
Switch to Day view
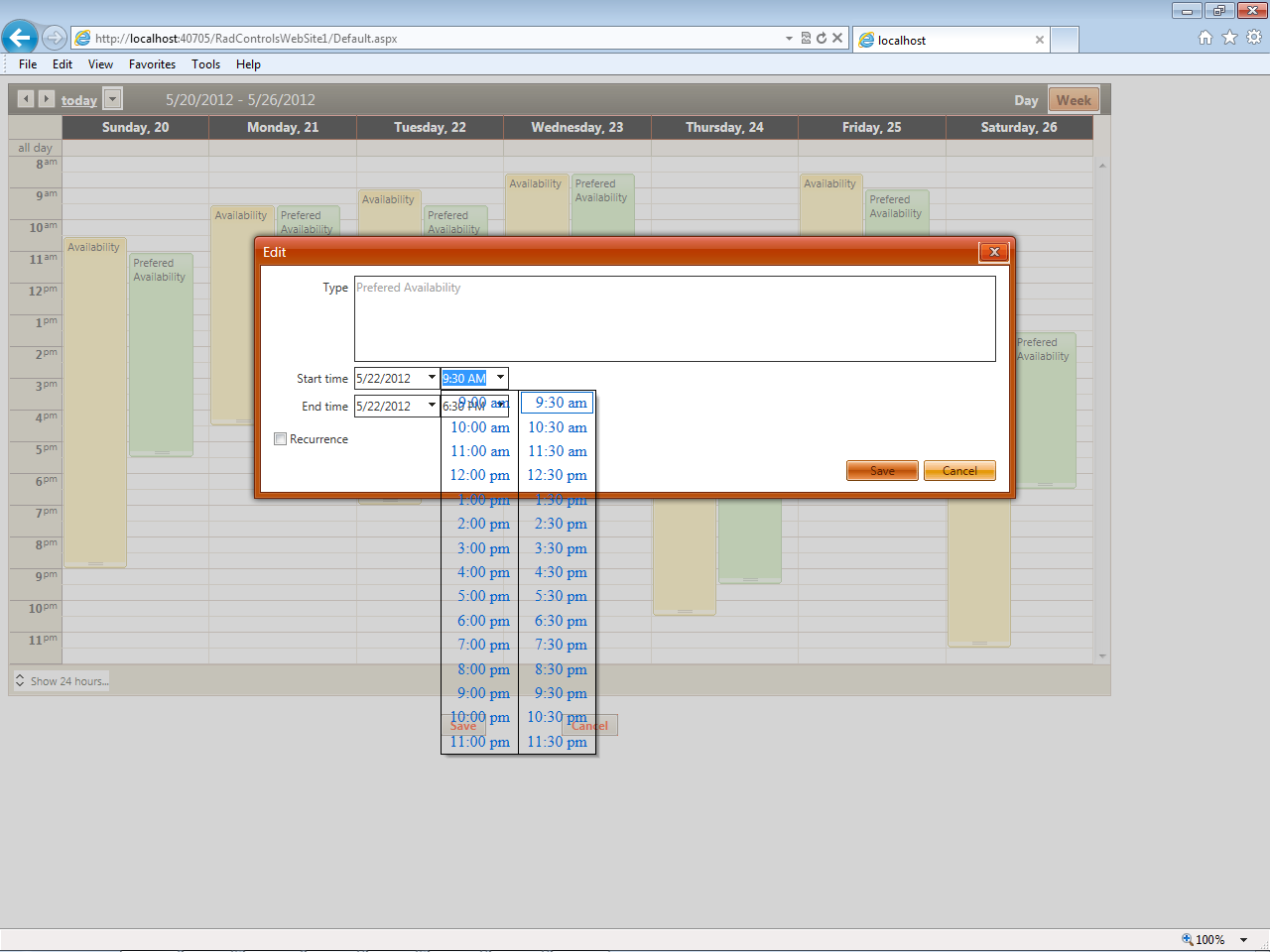point(1026,100)
